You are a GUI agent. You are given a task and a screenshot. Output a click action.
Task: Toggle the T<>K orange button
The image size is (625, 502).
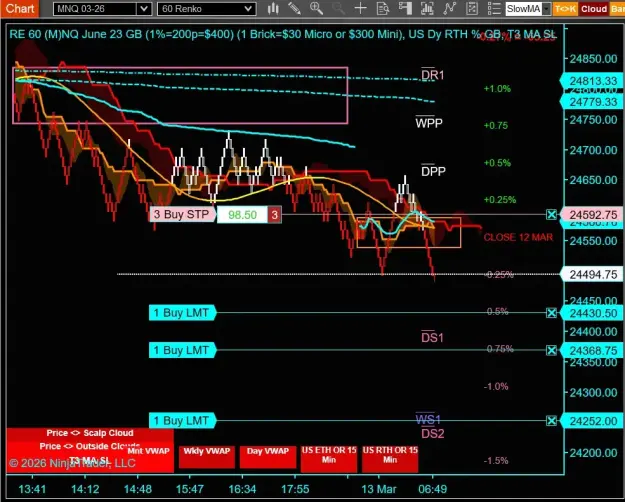click(565, 9)
